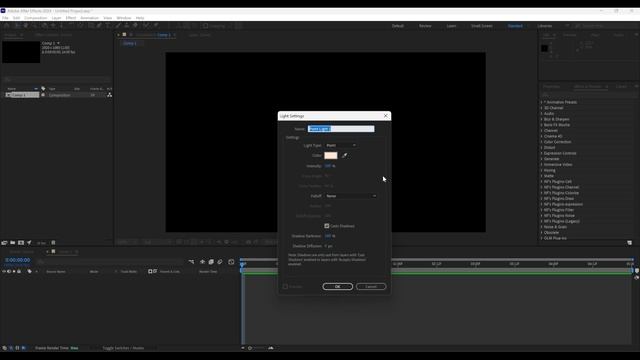Image resolution: width=640 pixels, height=360 pixels.
Task: Toggle Layer Switches pane at timeline bottom-left
Action: [x=4, y=348]
